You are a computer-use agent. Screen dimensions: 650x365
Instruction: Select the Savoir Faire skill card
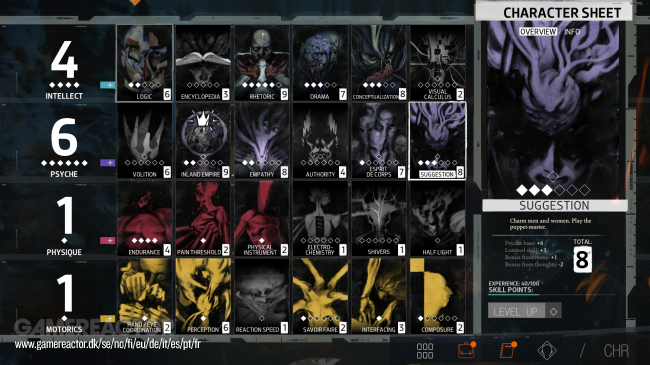320,296
